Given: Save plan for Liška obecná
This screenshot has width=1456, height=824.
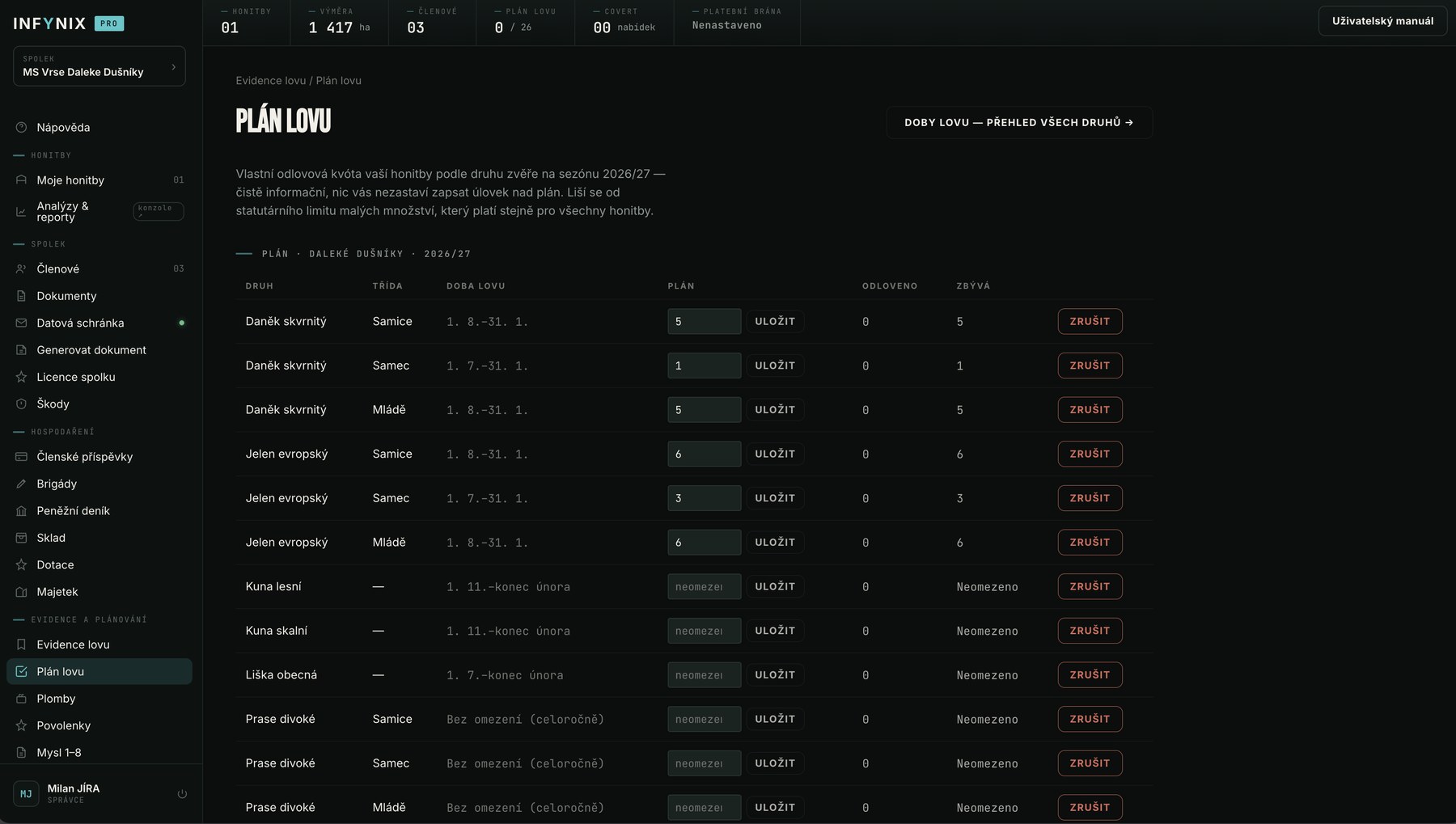Looking at the screenshot, I should click(x=775, y=675).
